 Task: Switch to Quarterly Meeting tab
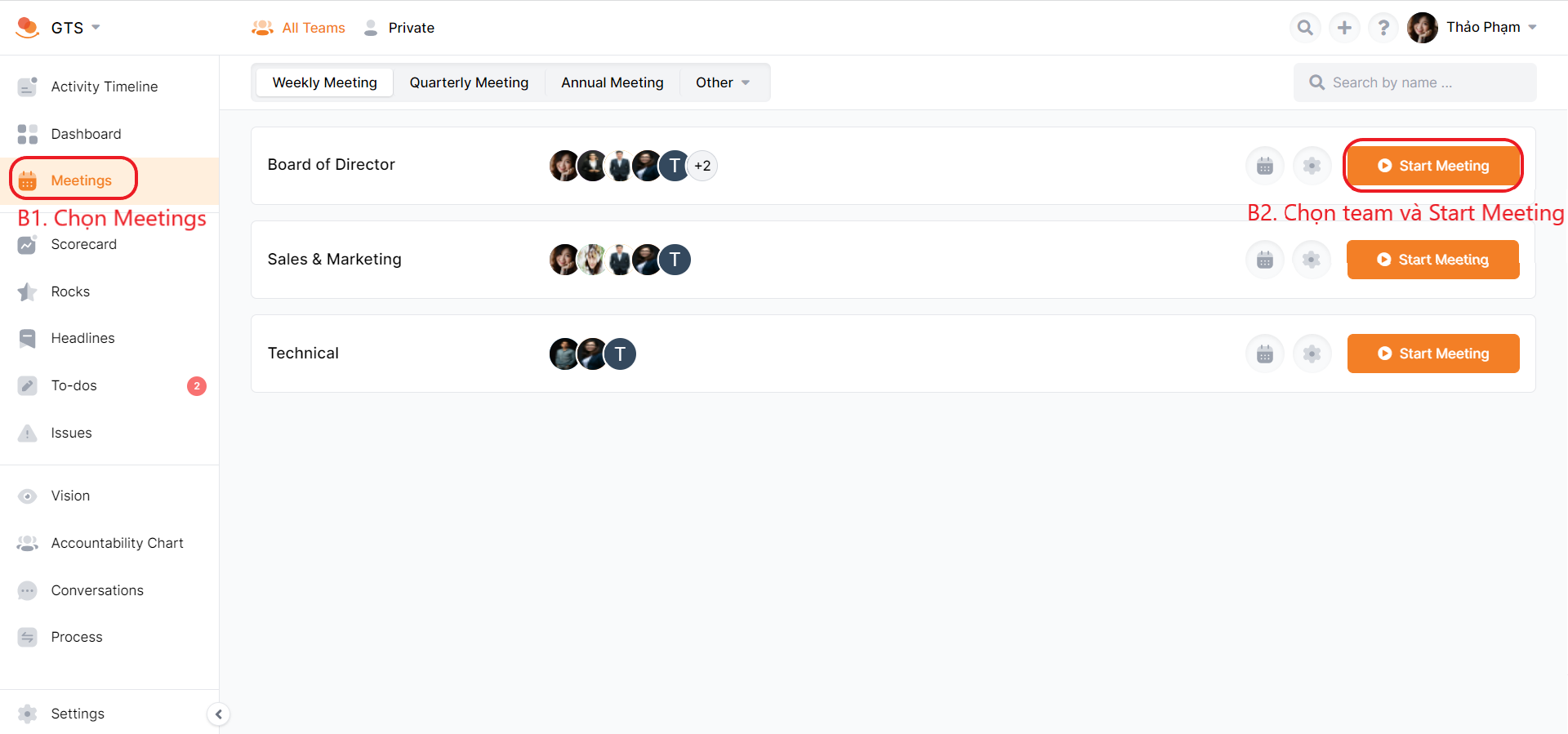click(469, 82)
